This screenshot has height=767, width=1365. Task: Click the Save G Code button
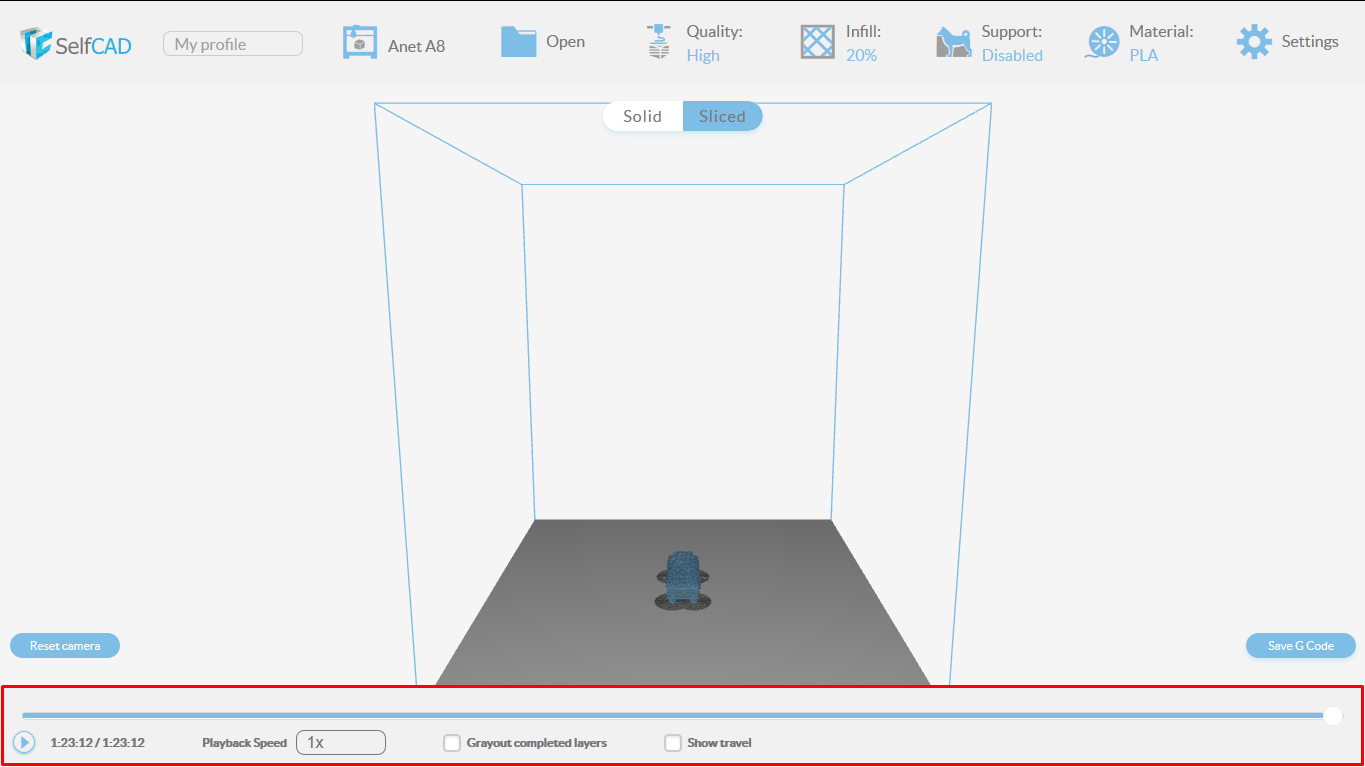point(1301,646)
